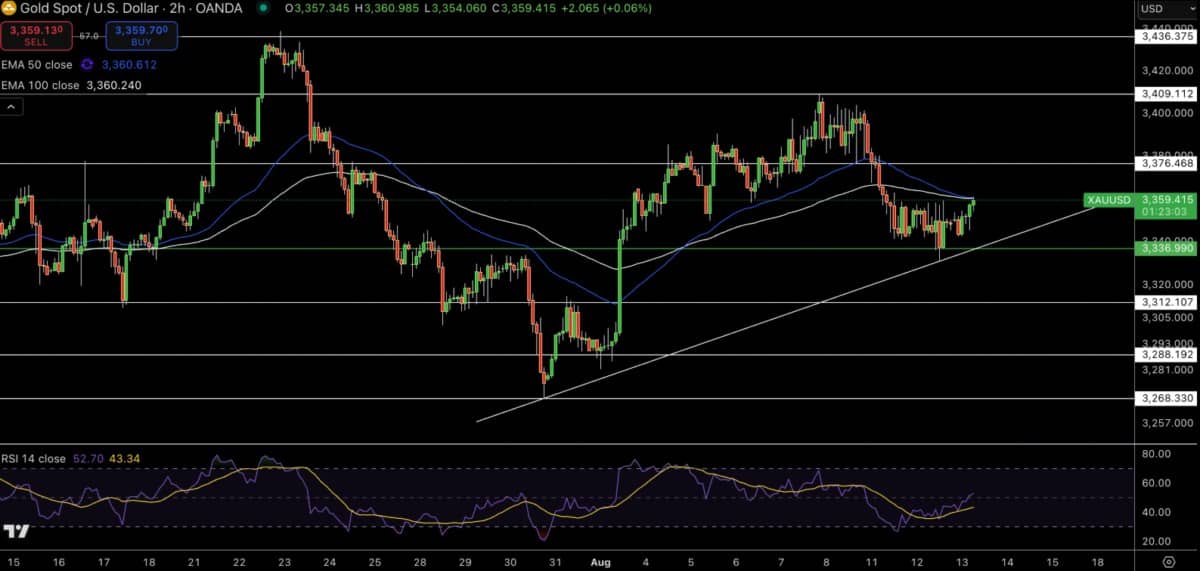This screenshot has width=1200, height=571.
Task: Click the EMA 50 refresh indicator icon
Action: point(87,65)
